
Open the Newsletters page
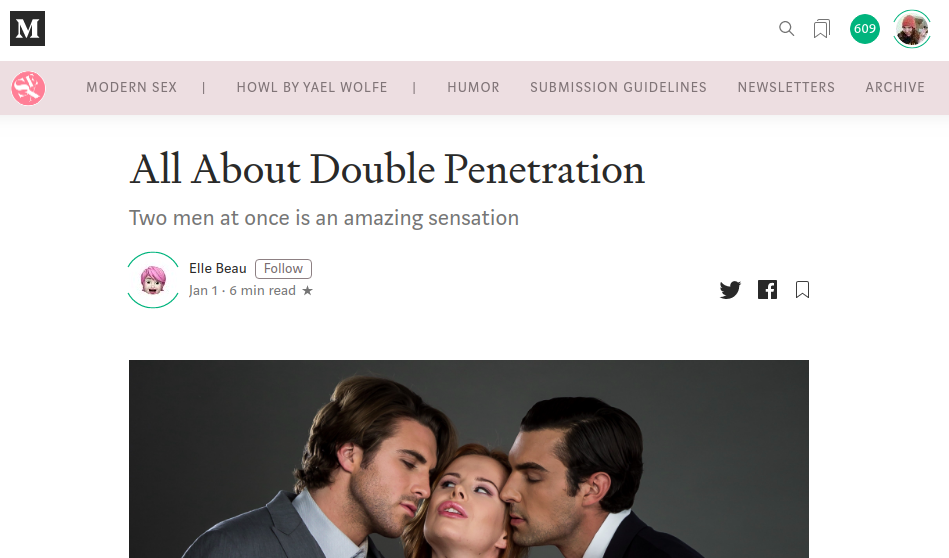pyautogui.click(x=786, y=87)
